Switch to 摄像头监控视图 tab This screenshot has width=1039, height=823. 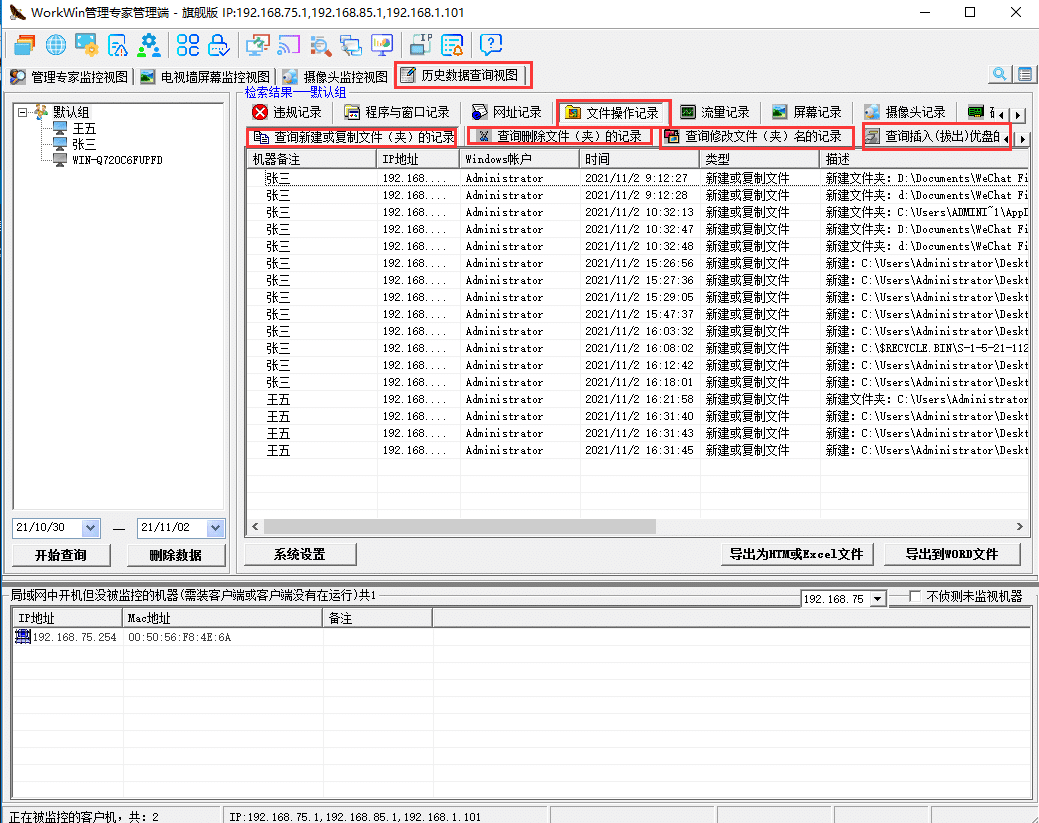(335, 77)
